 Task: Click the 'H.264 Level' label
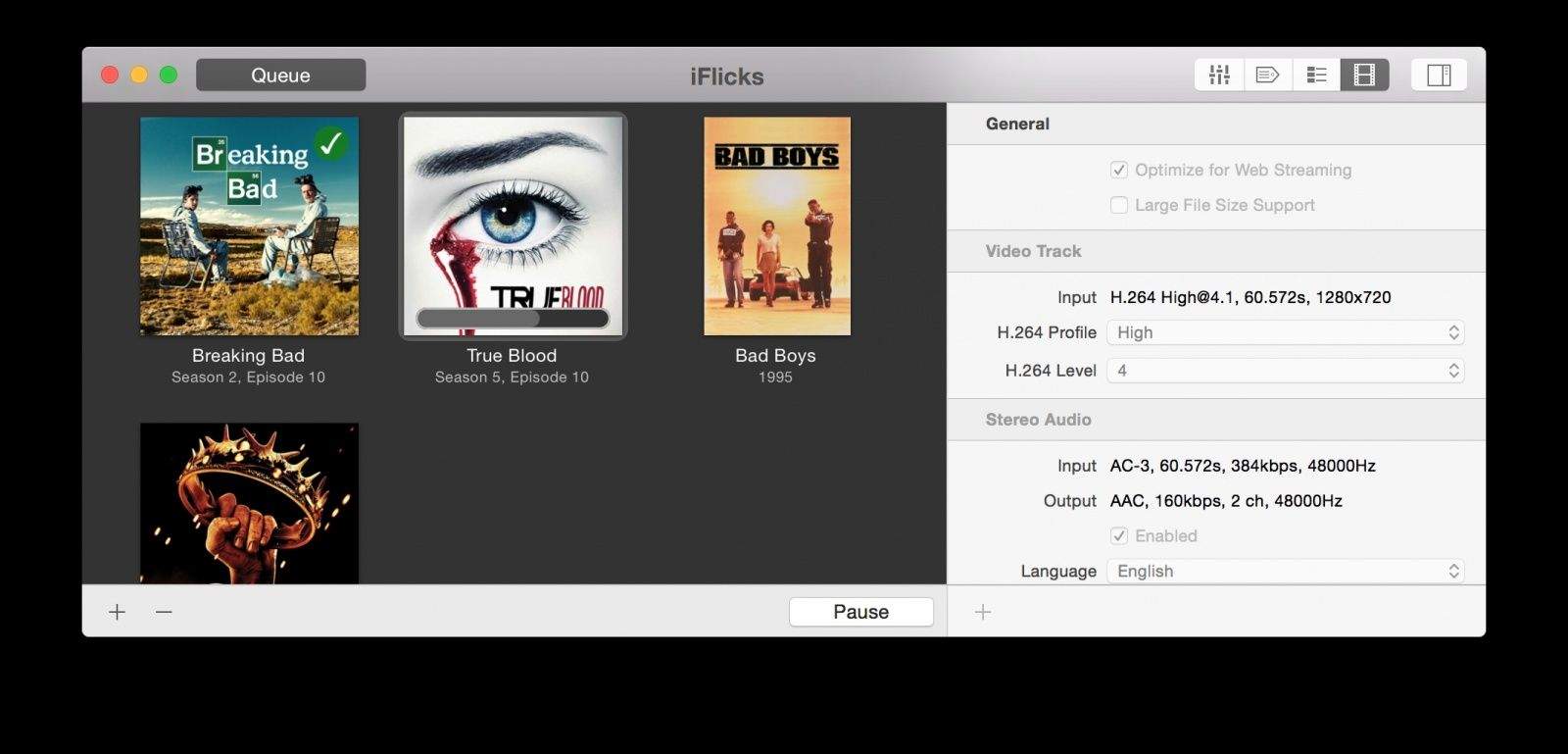coord(1051,371)
